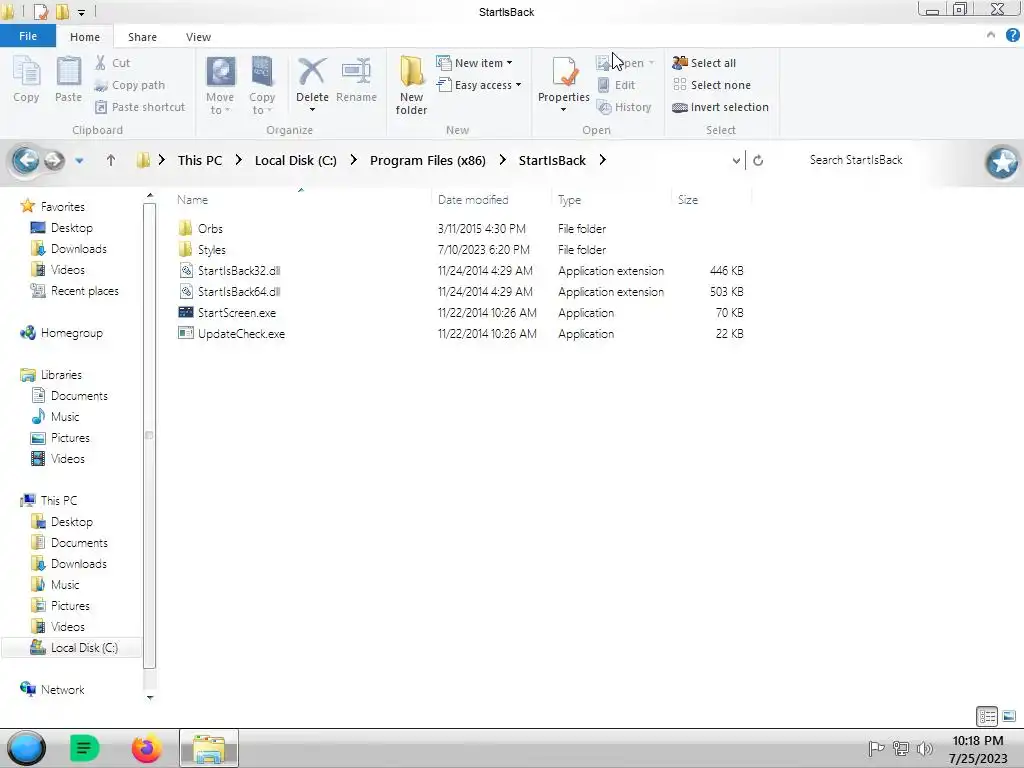Open the Move to button
Screen dimensions: 1024x768
pos(220,85)
